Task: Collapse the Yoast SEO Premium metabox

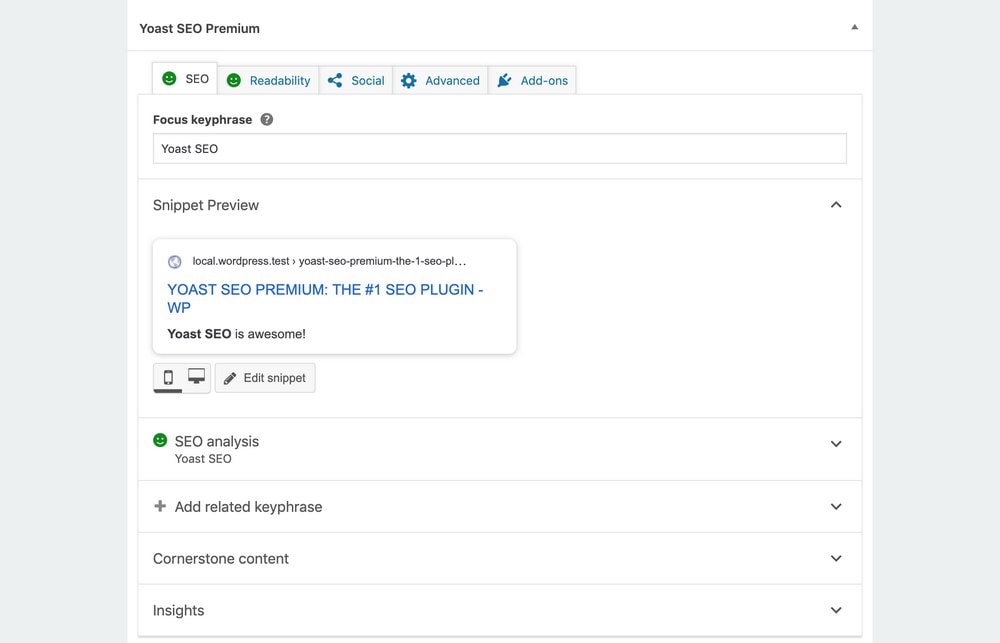Action: pyautogui.click(x=855, y=27)
